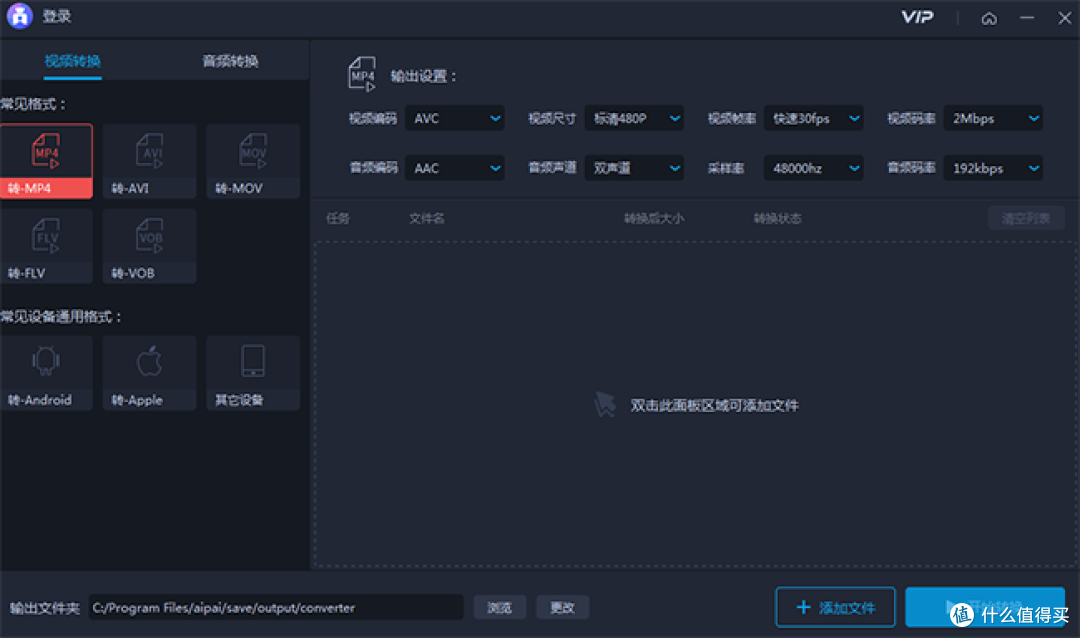The height and width of the screenshot is (638, 1080).
Task: Click the output folder path field
Action: [x=276, y=608]
